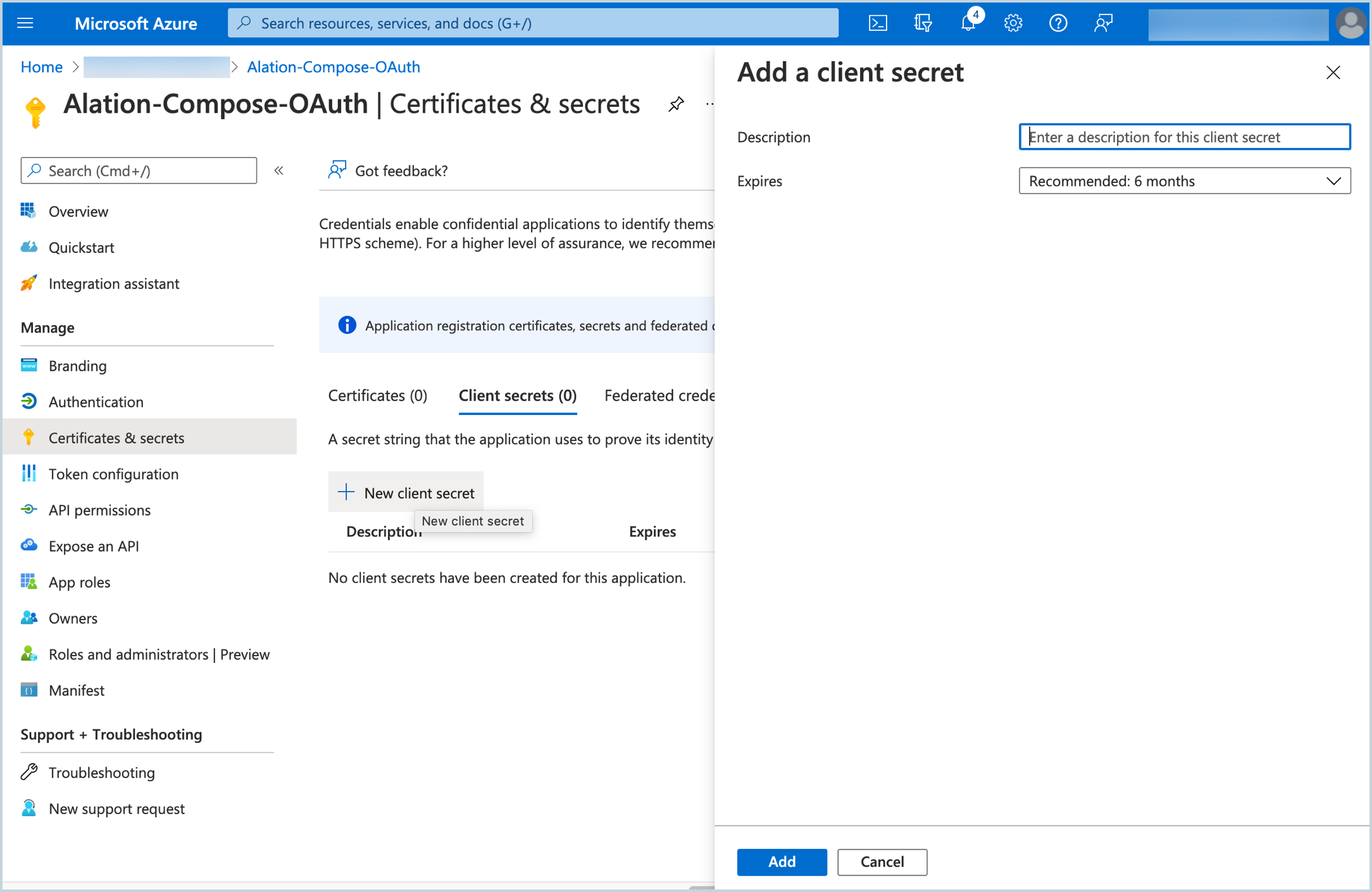The image size is (1372, 892).
Task: Open portal settings gear icon
Action: 1013,23
